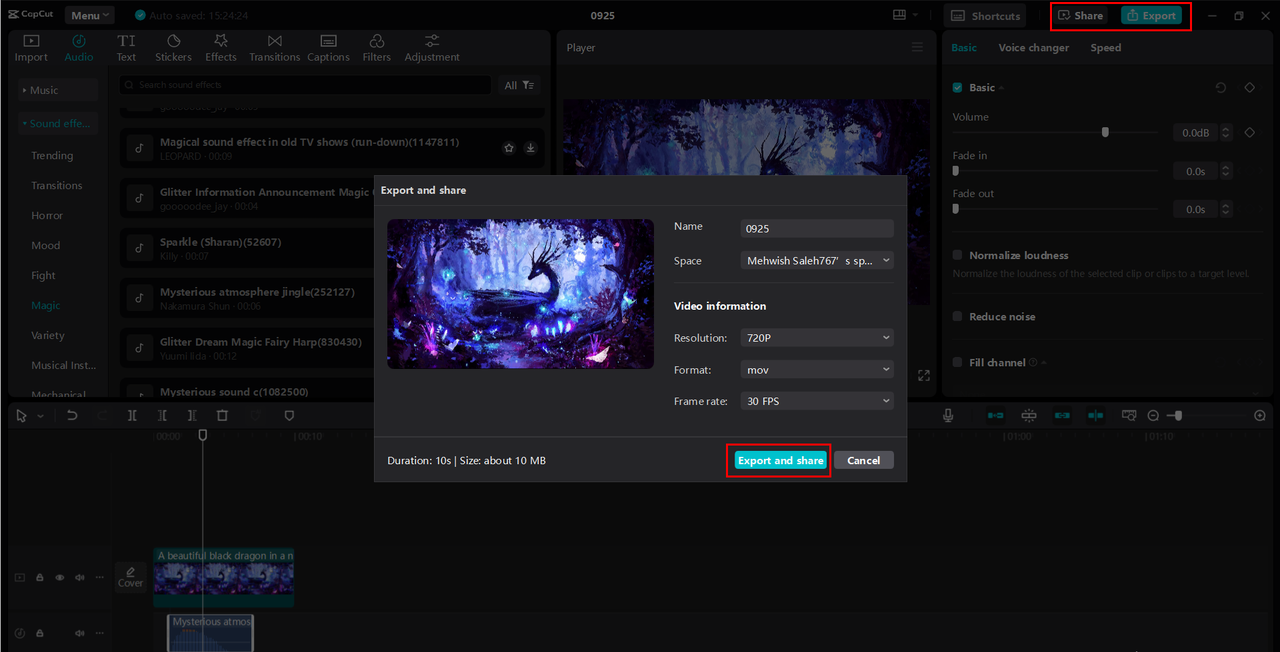This screenshot has height=652, width=1280.
Task: Click the Export and share button
Action: [780, 460]
